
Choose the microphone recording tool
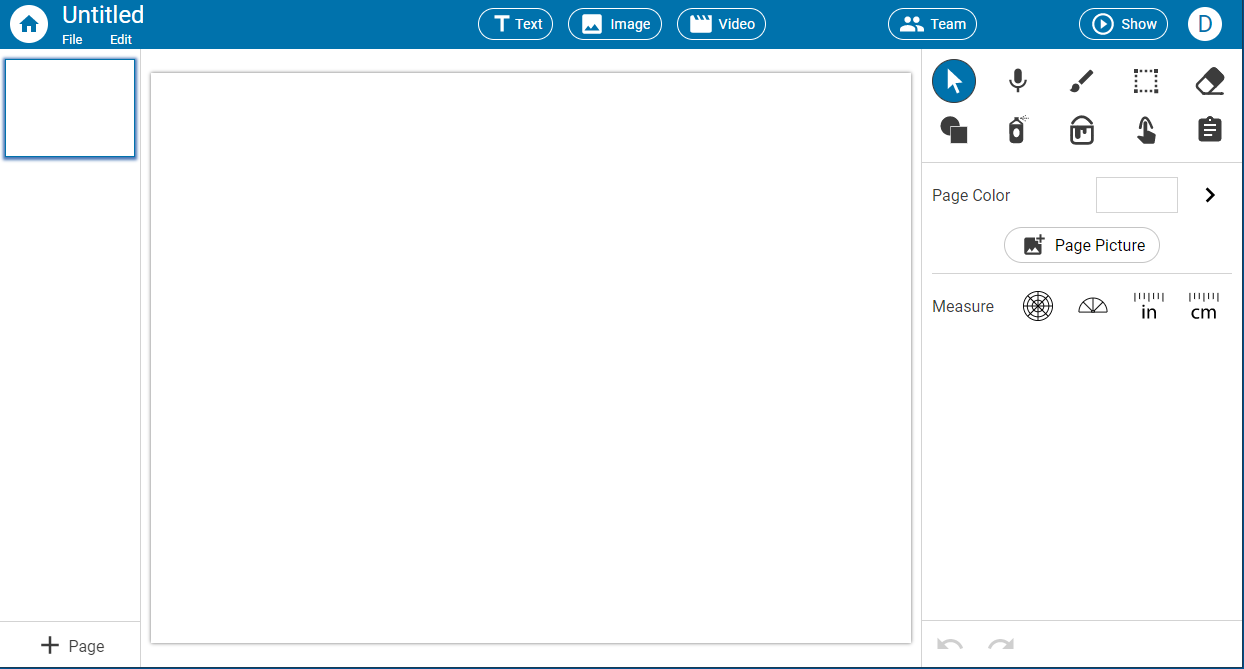pos(1017,81)
